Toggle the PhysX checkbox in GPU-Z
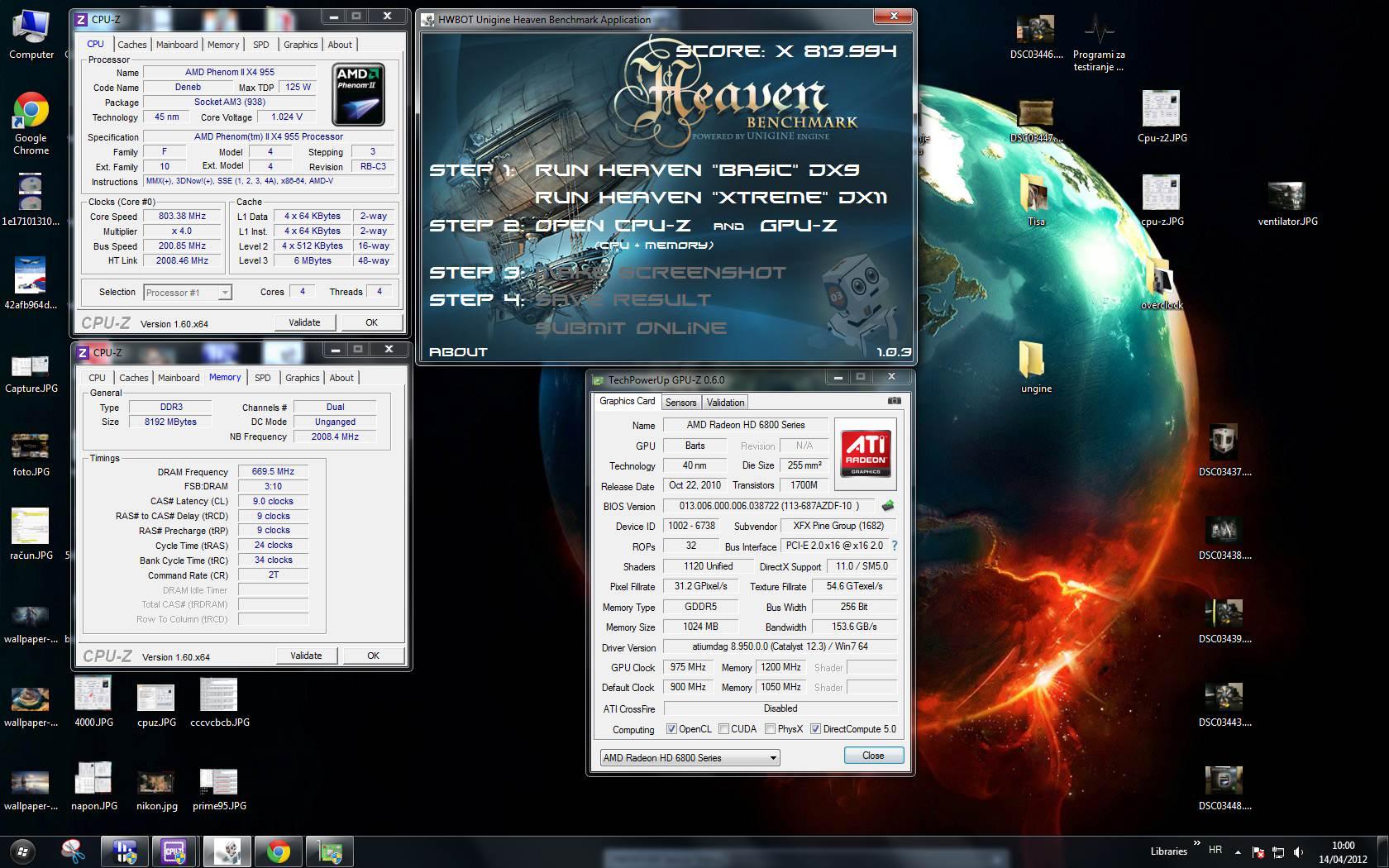 [771, 729]
